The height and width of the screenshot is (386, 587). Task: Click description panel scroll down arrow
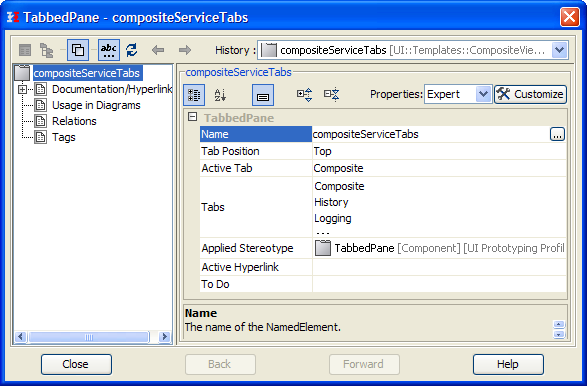tap(559, 334)
